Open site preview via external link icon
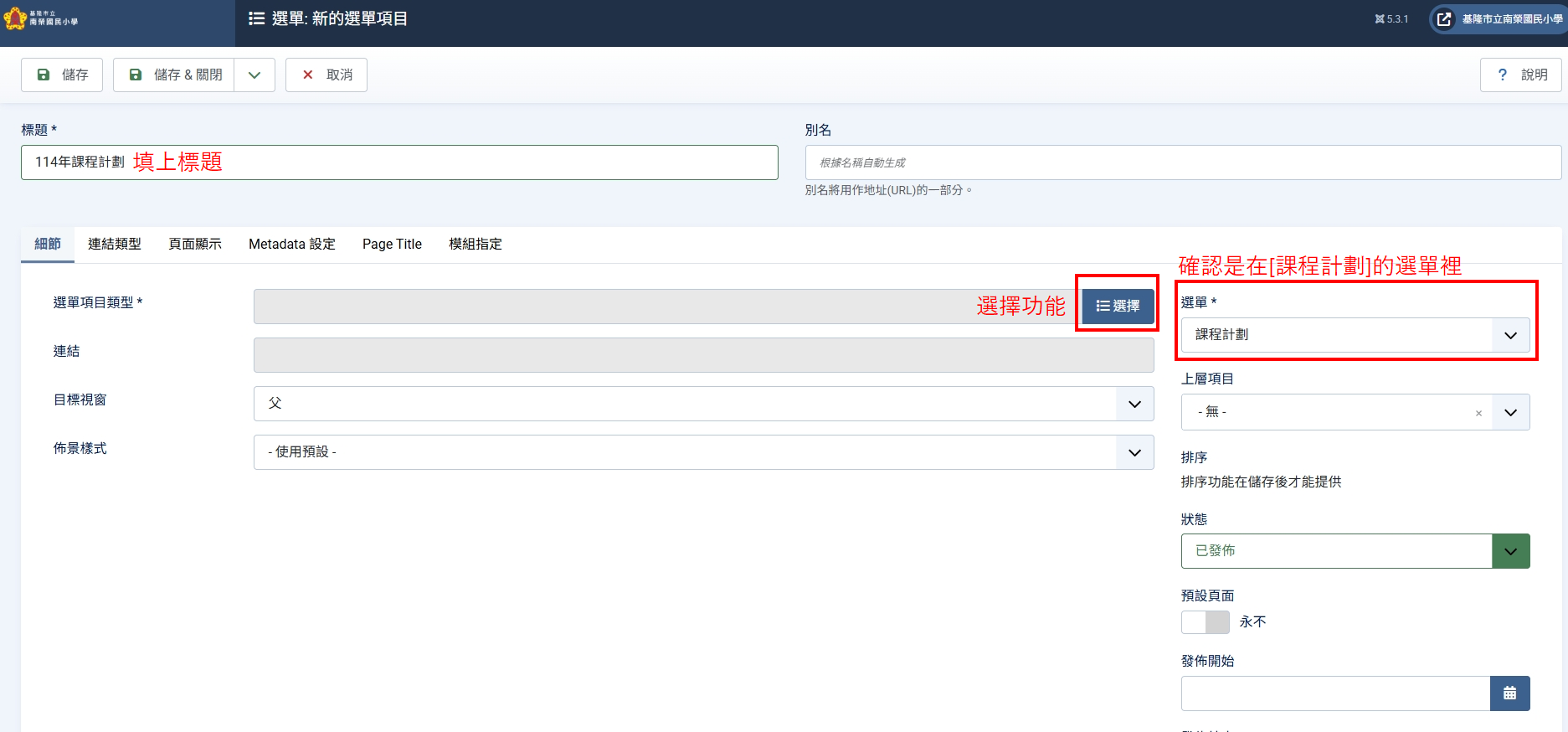The image size is (1568, 732). tap(1444, 19)
